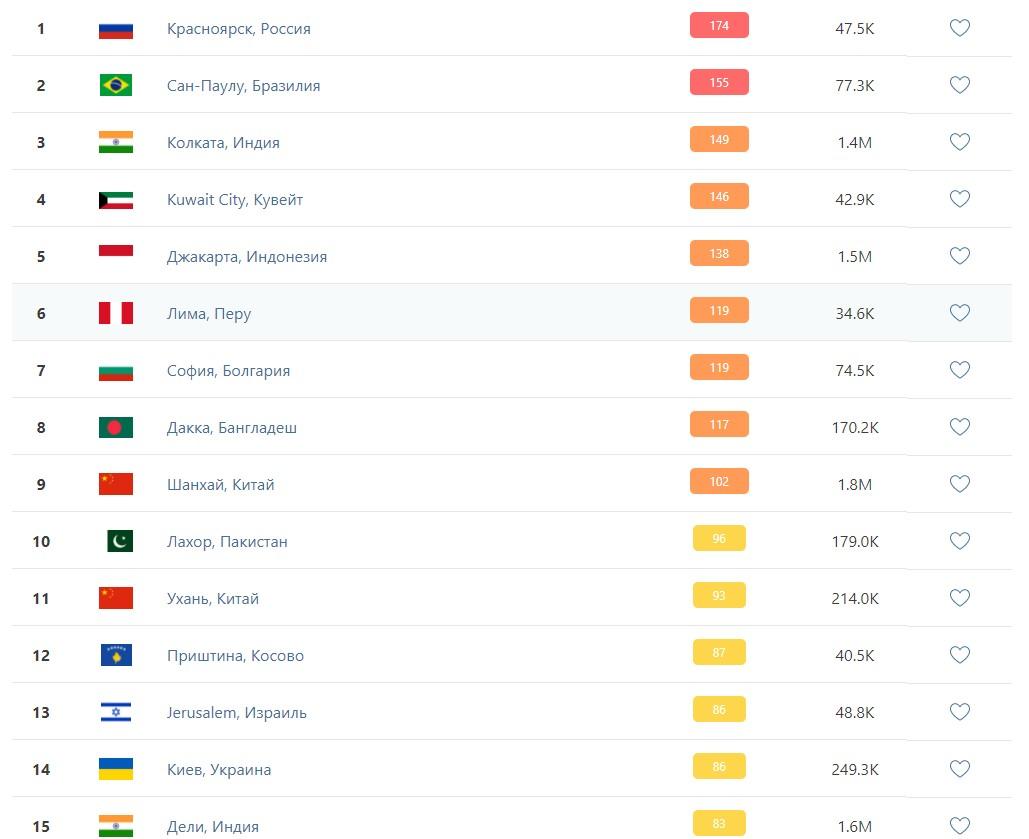Click the yellow 96 badge for Лахор
The width and height of the screenshot is (1029, 839).
click(x=719, y=538)
